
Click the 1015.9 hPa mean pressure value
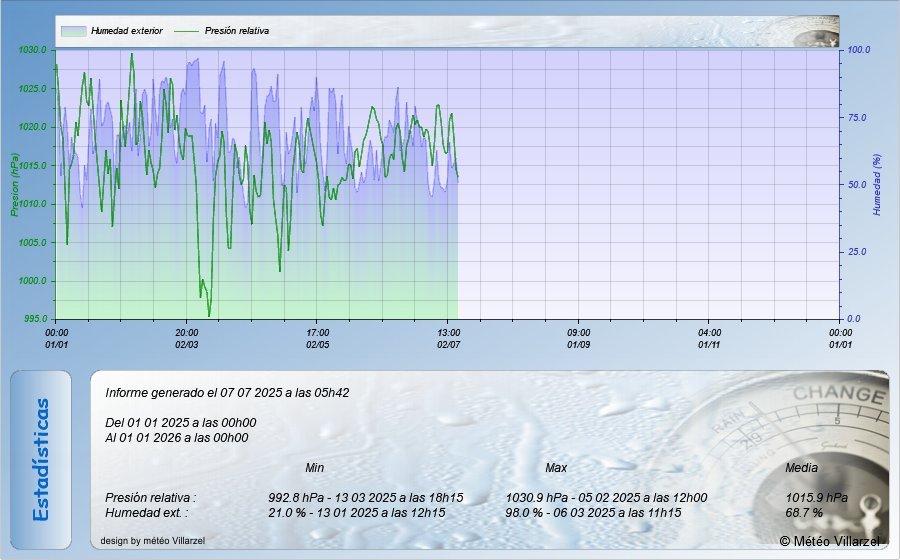817,497
